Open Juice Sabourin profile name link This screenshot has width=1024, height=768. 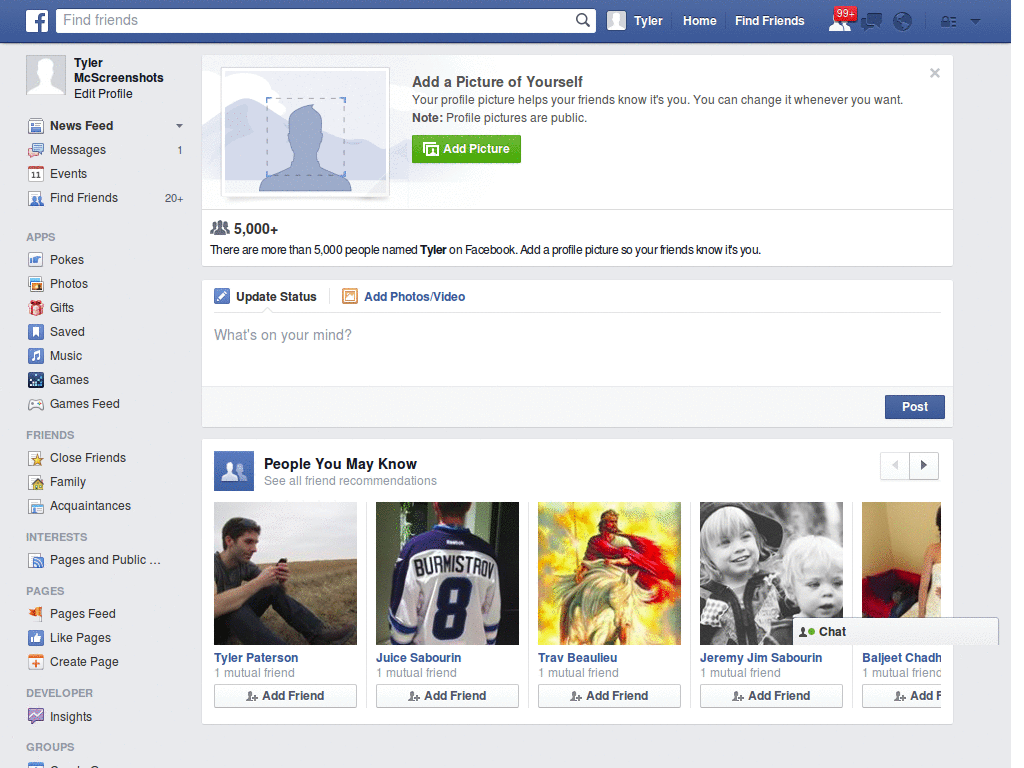point(419,658)
